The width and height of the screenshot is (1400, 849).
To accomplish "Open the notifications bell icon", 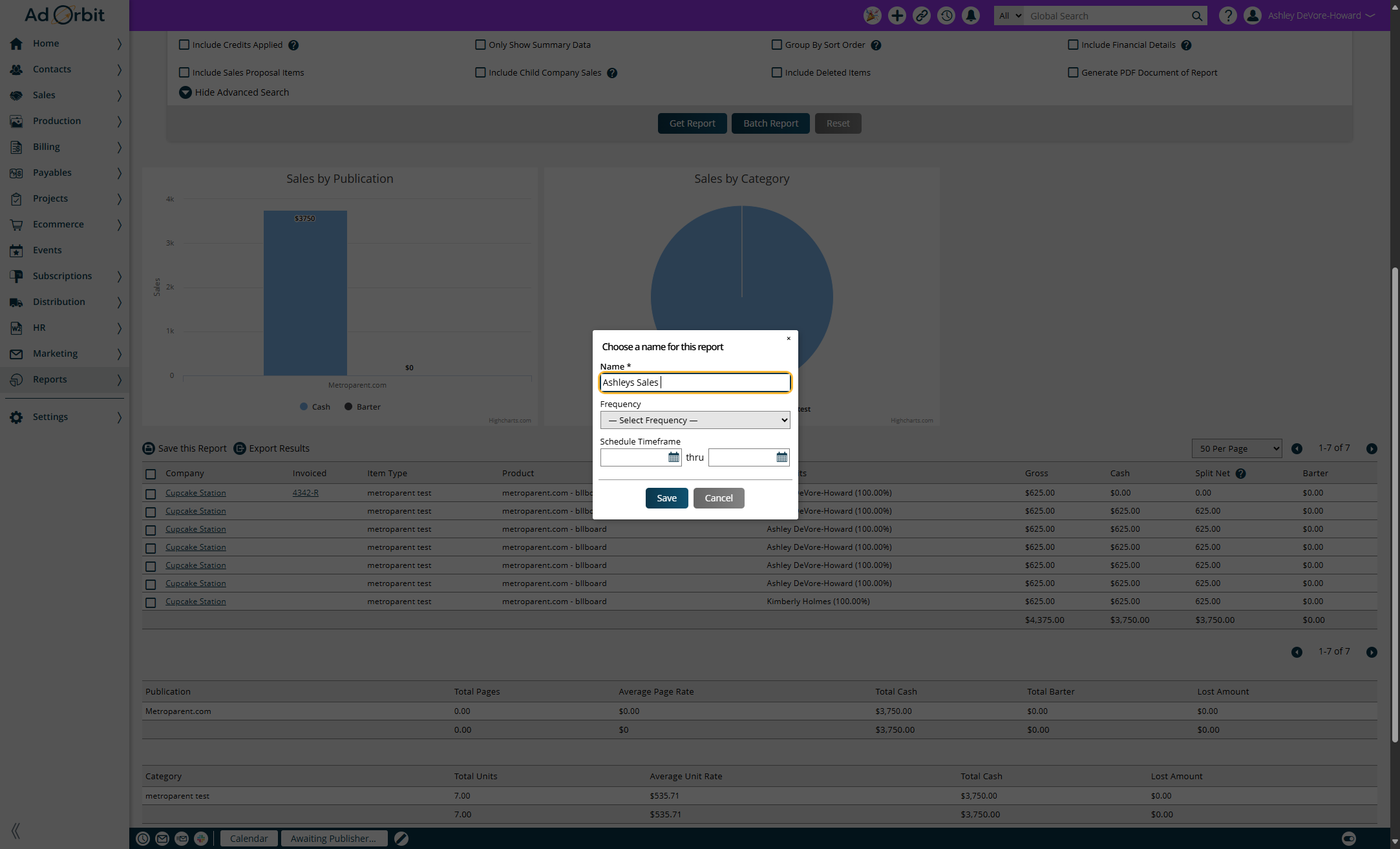I will click(971, 16).
